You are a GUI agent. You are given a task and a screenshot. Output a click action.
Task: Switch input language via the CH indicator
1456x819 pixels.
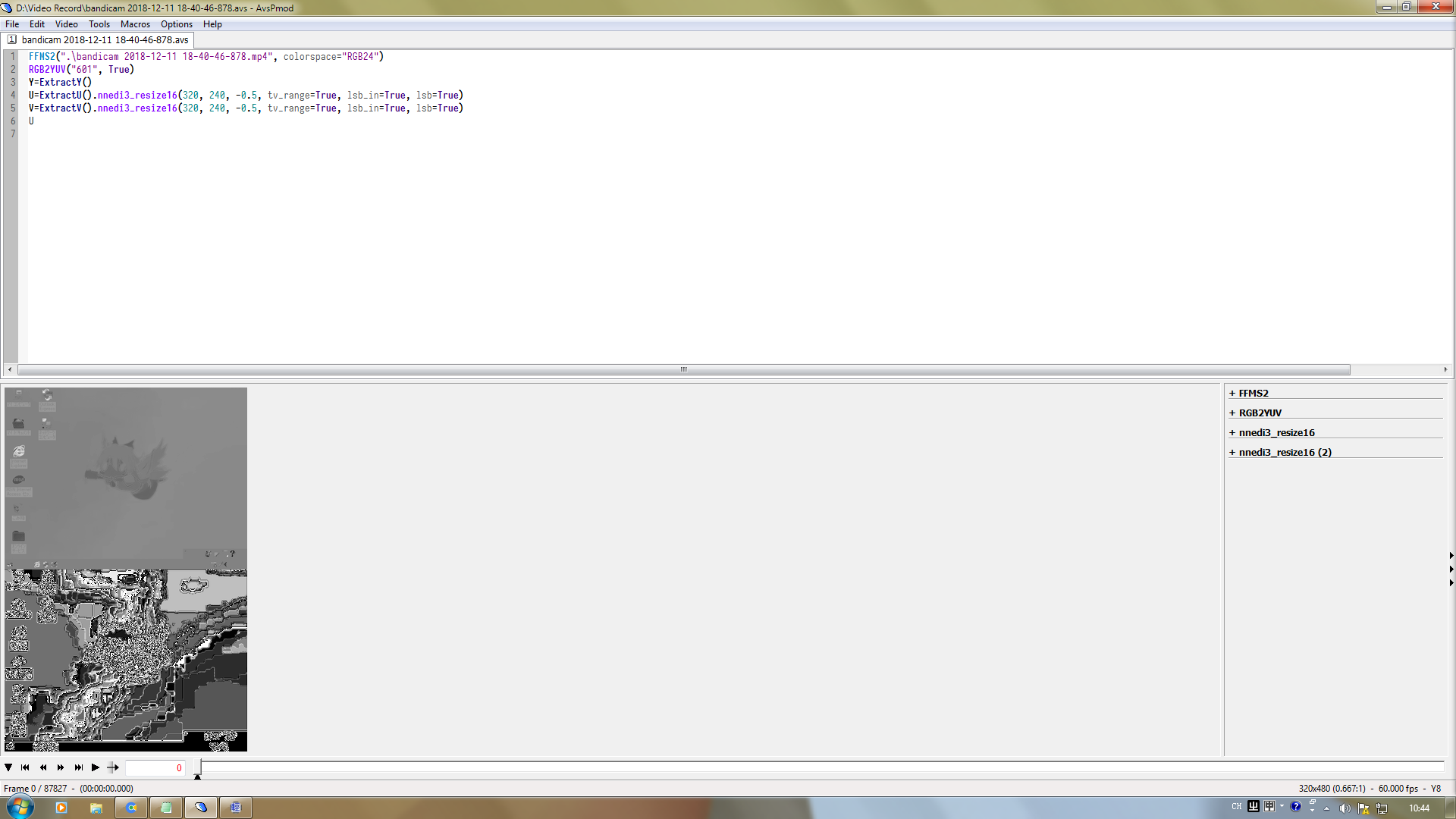[x=1236, y=807]
